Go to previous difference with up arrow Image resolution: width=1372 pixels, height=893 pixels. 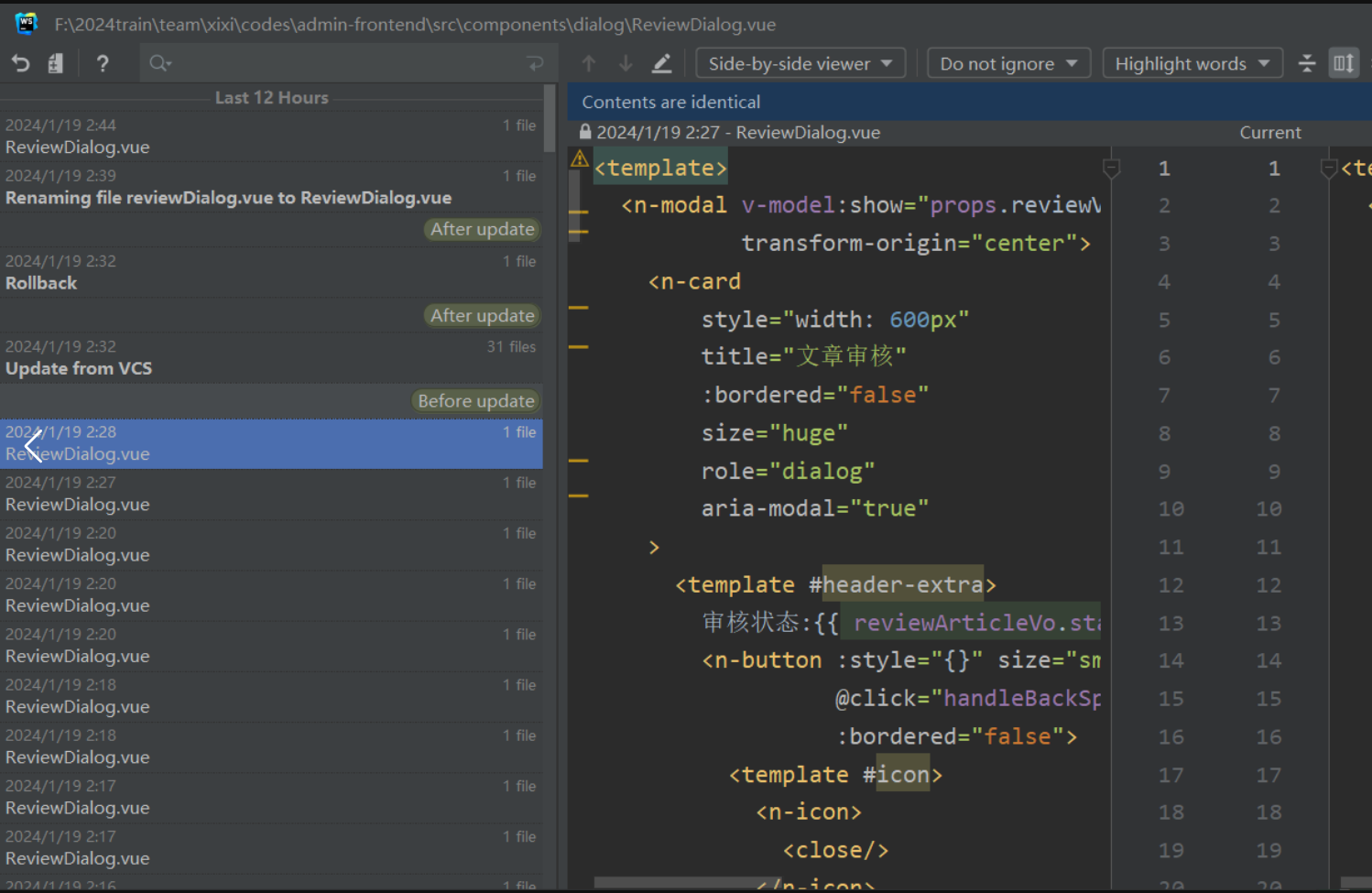[589, 63]
